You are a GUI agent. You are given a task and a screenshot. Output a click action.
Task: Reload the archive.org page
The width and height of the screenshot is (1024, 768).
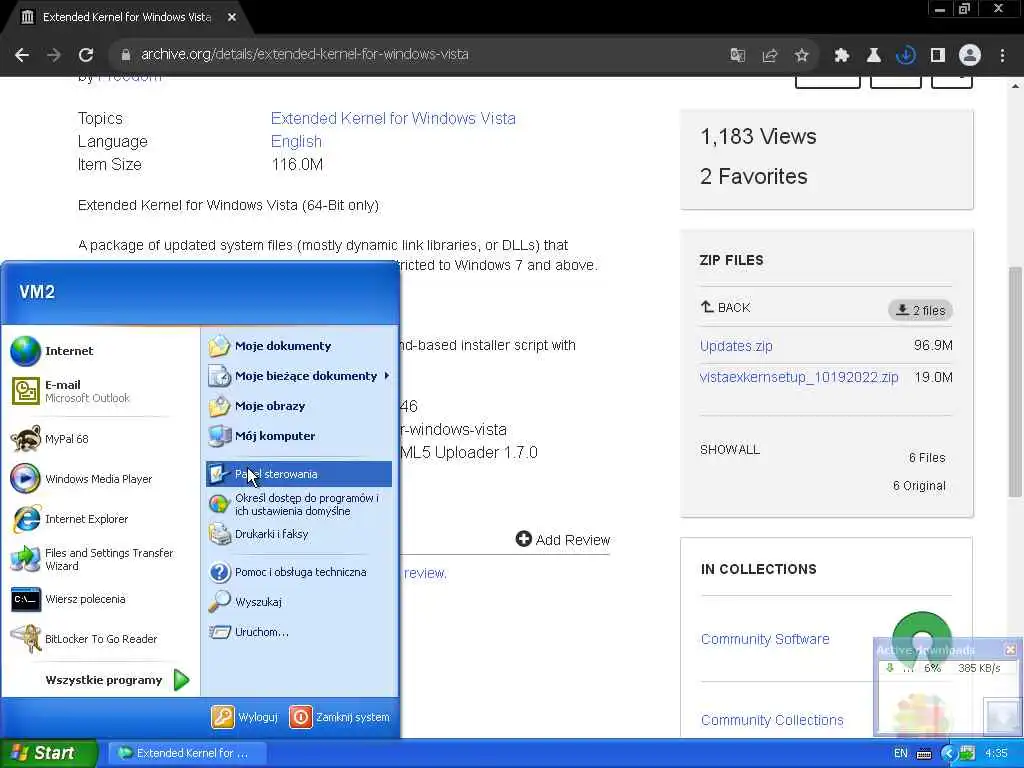click(86, 55)
